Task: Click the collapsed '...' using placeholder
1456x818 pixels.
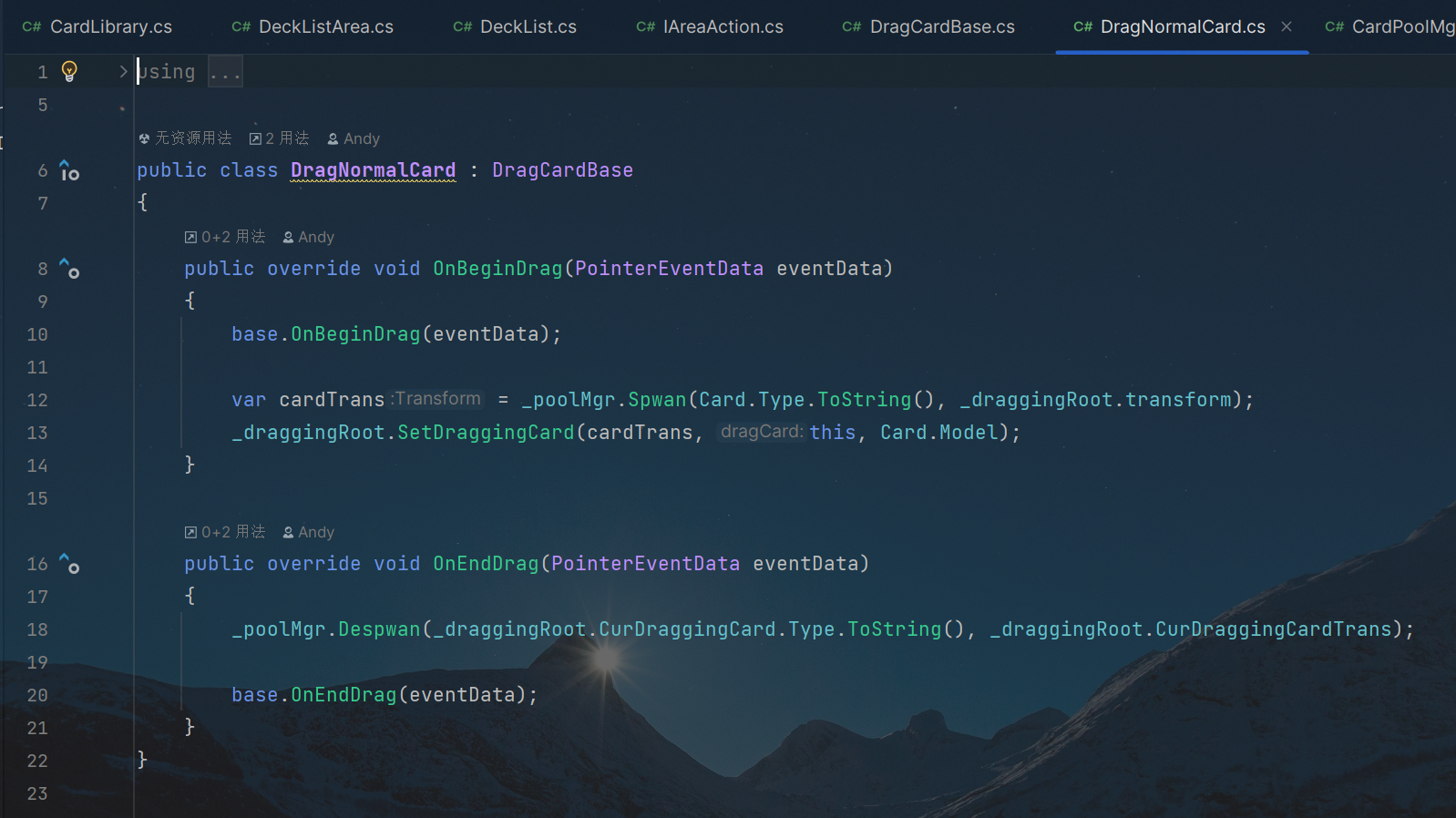Action: [x=225, y=72]
